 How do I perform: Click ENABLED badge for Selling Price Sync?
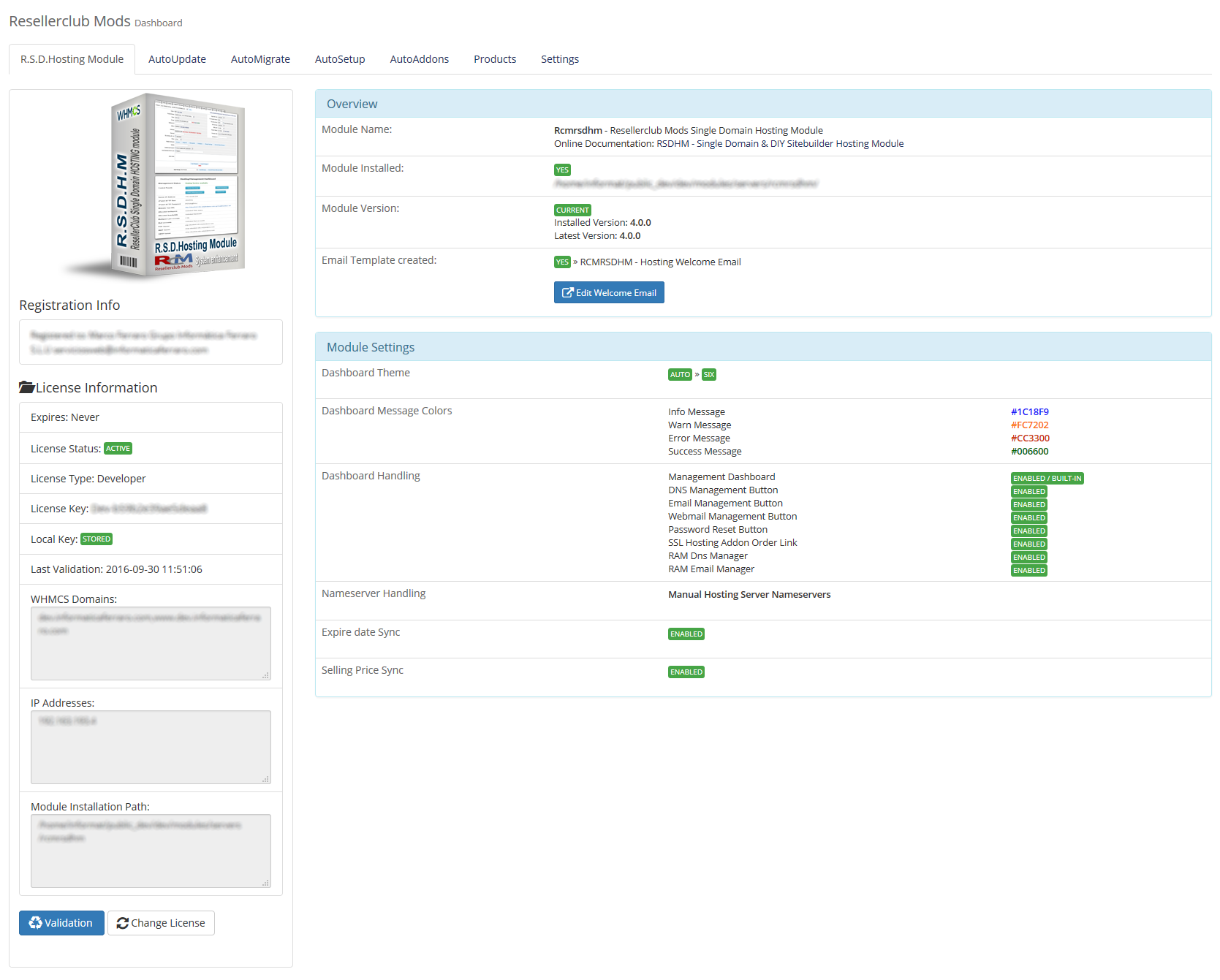[686, 672]
